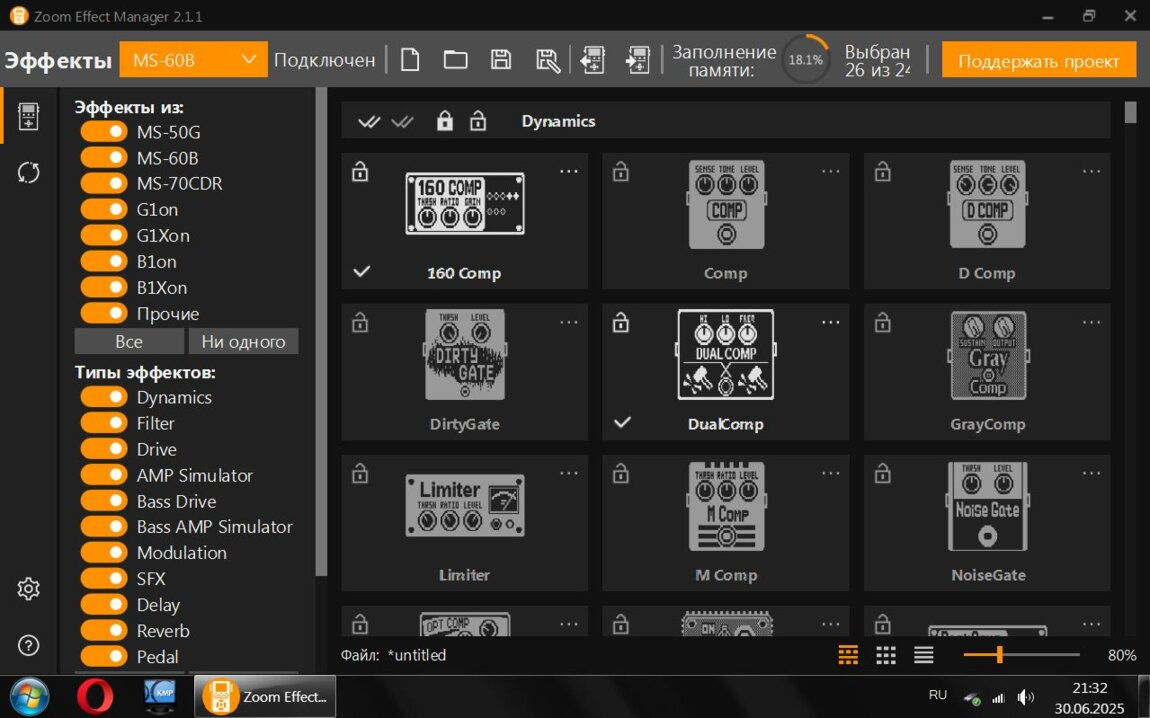Viewport: 1150px width, 718px height.
Task: Click the RU language indicator
Action: coord(937,695)
